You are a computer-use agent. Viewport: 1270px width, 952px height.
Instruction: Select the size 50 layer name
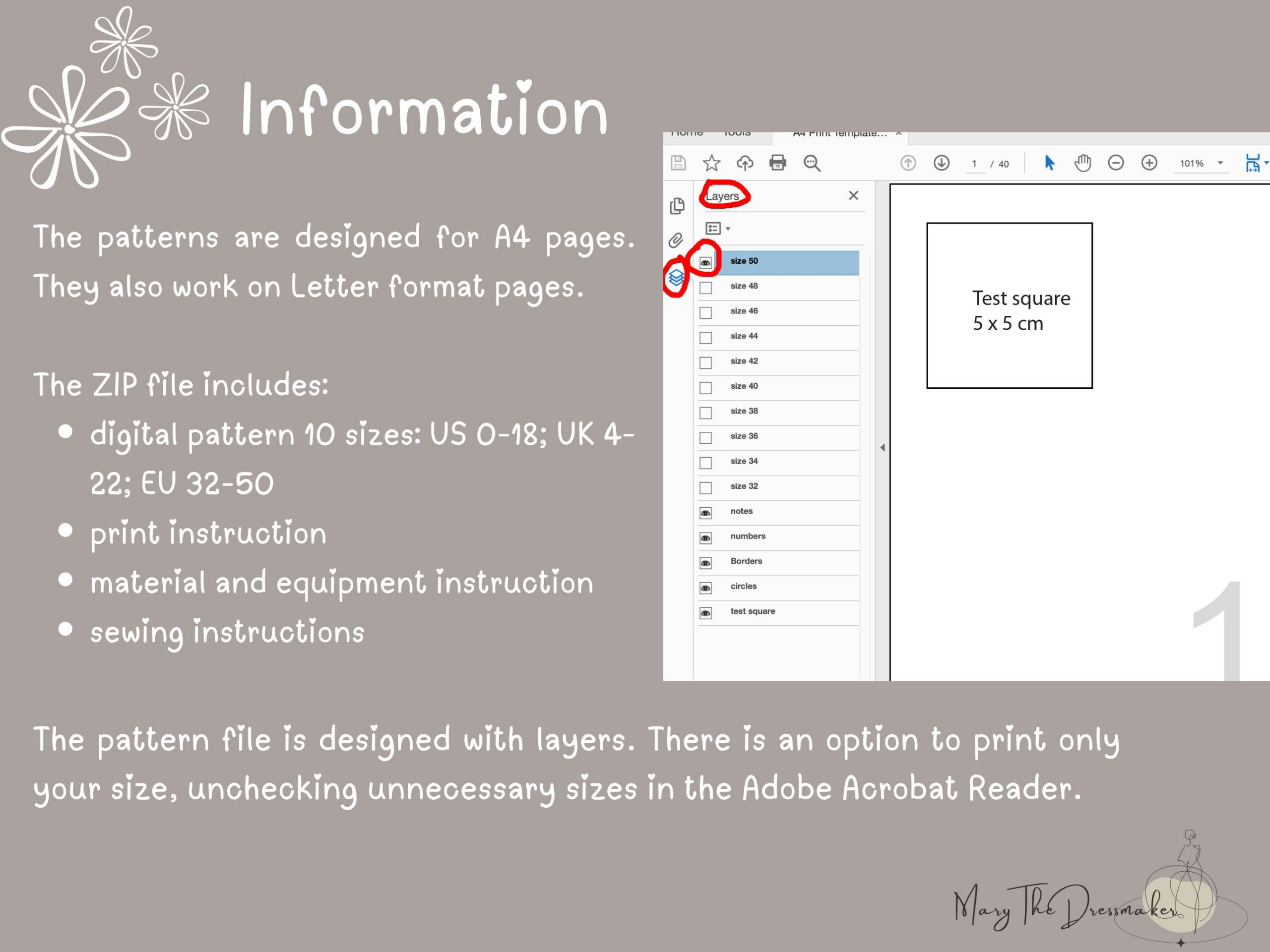(x=744, y=261)
